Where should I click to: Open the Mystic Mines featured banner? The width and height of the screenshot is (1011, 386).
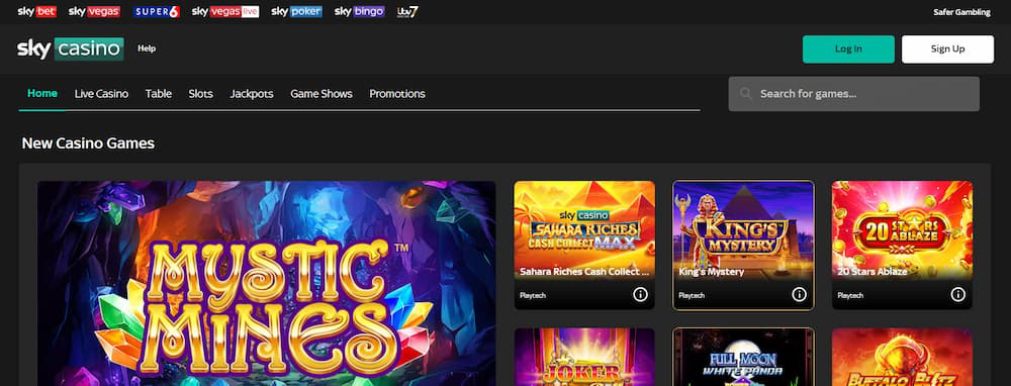tap(266, 284)
